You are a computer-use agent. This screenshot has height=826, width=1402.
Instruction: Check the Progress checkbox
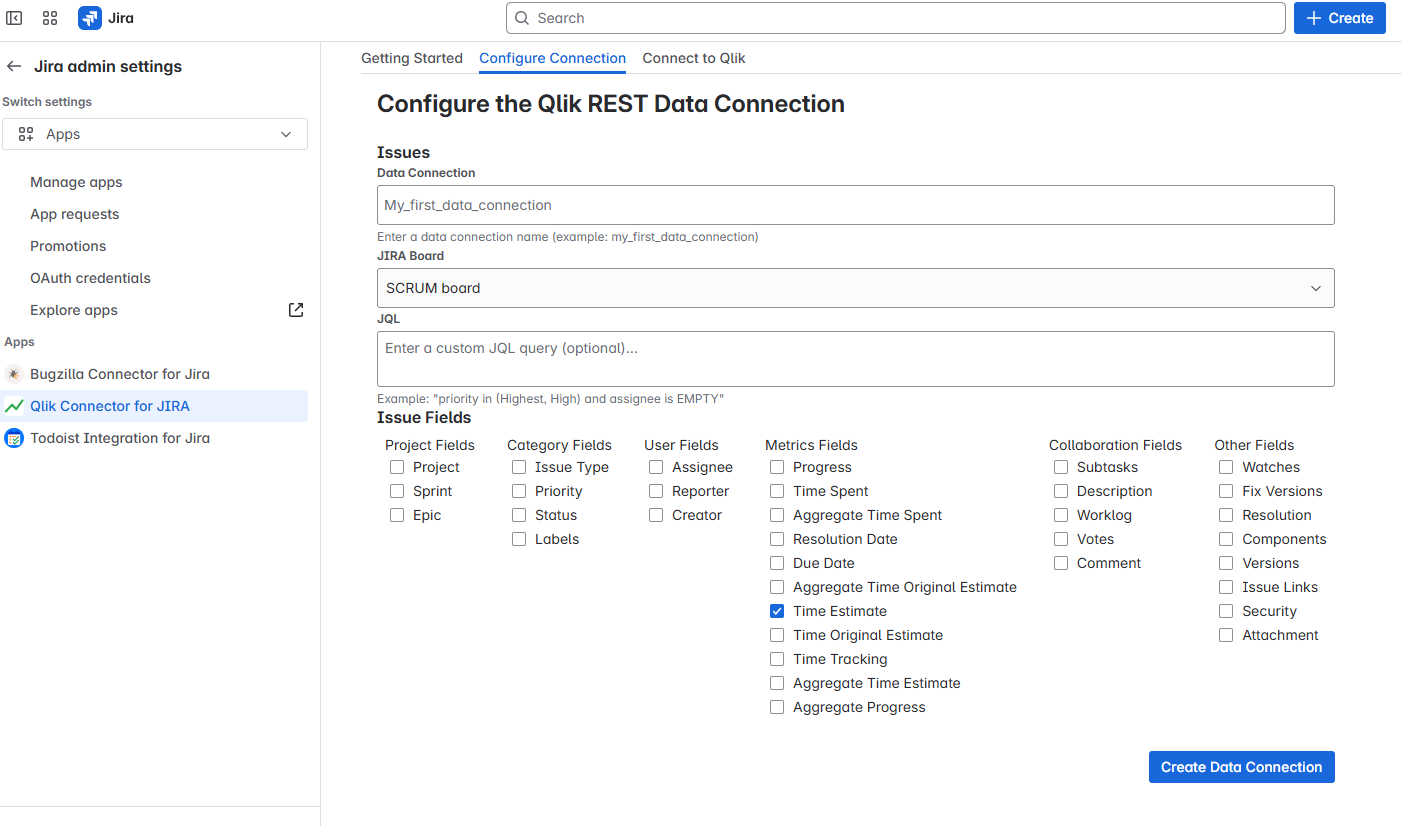(777, 467)
